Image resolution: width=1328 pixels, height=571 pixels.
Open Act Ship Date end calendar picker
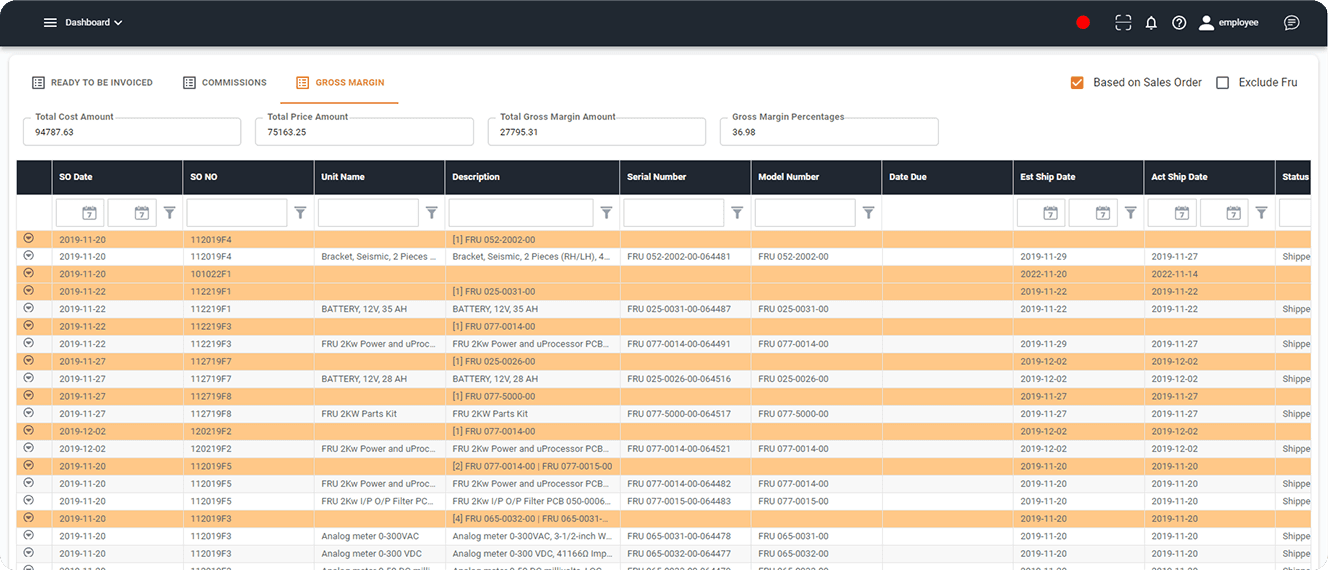(1233, 213)
